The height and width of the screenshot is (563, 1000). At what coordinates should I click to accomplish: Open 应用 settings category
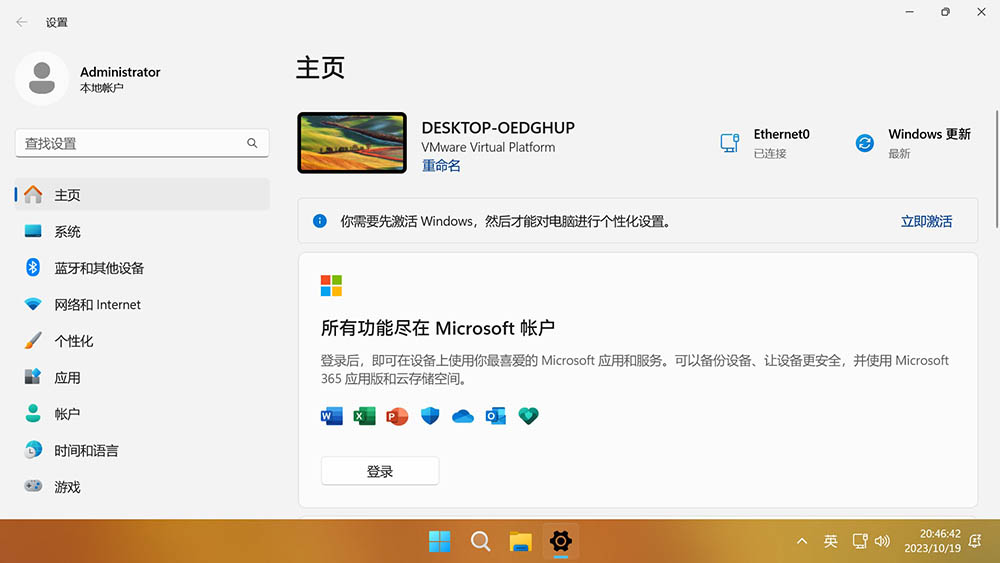[142, 377]
